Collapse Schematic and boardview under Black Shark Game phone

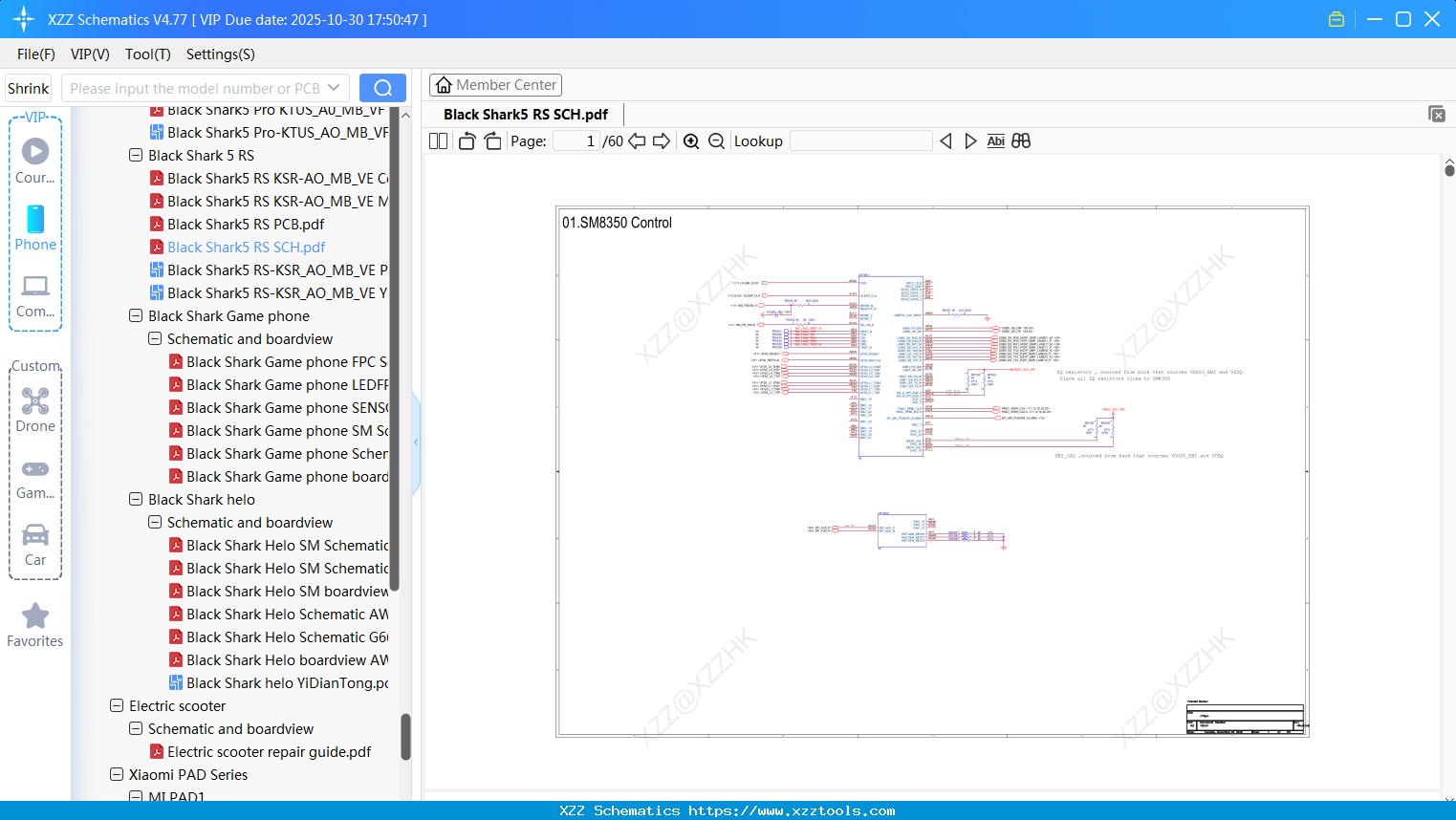point(155,338)
